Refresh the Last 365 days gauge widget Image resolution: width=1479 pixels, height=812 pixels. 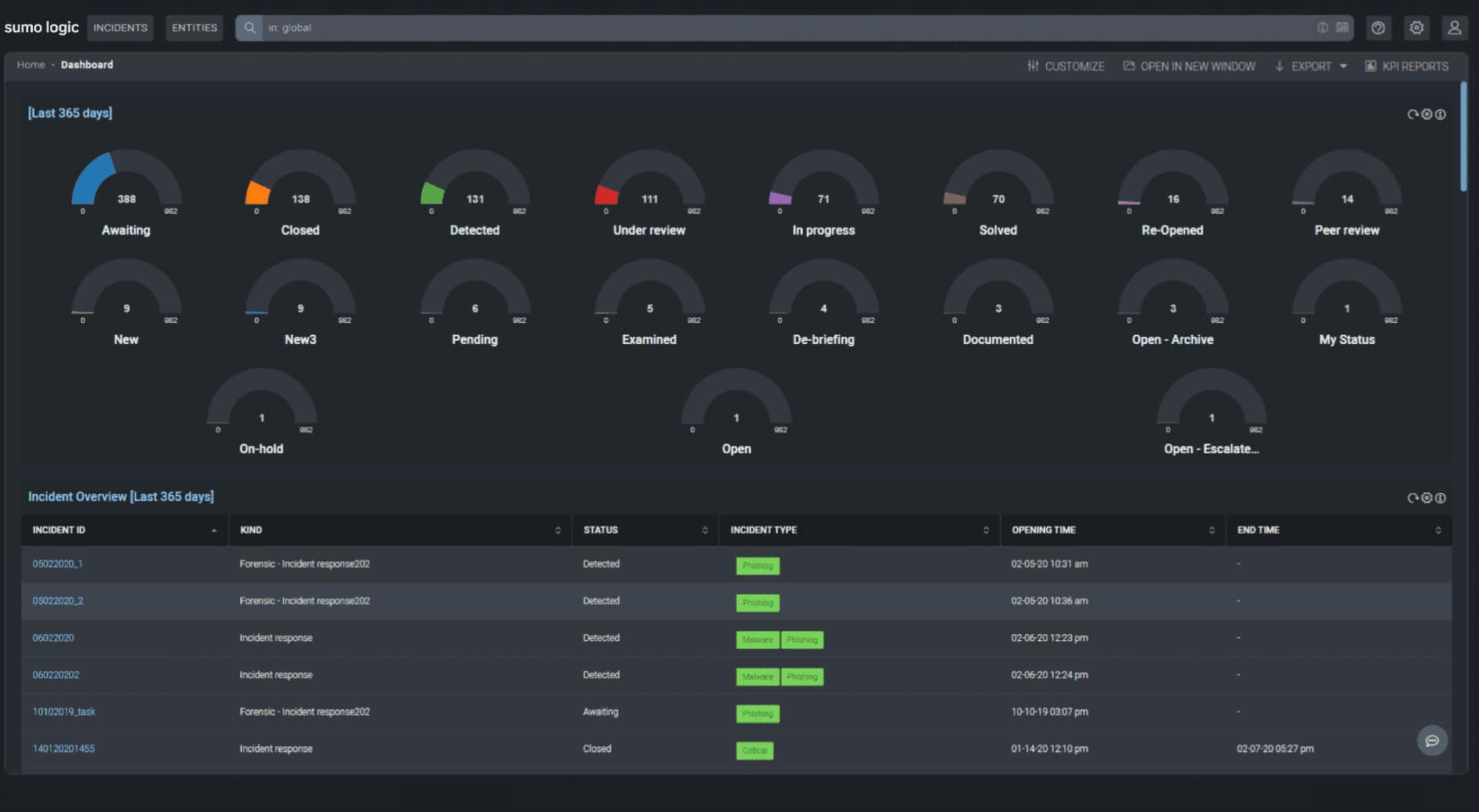coord(1413,114)
